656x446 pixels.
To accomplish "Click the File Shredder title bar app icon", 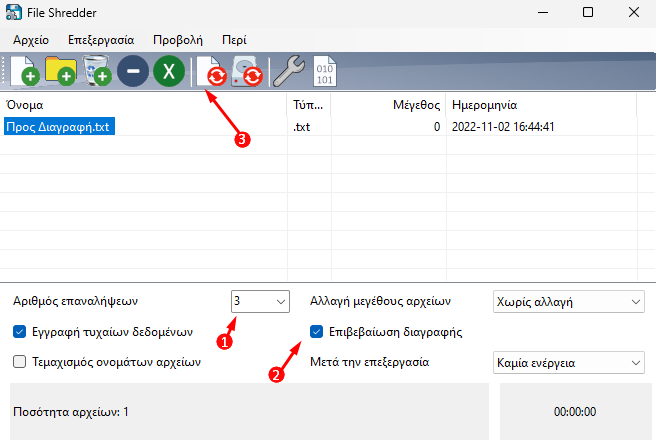I will (14, 13).
